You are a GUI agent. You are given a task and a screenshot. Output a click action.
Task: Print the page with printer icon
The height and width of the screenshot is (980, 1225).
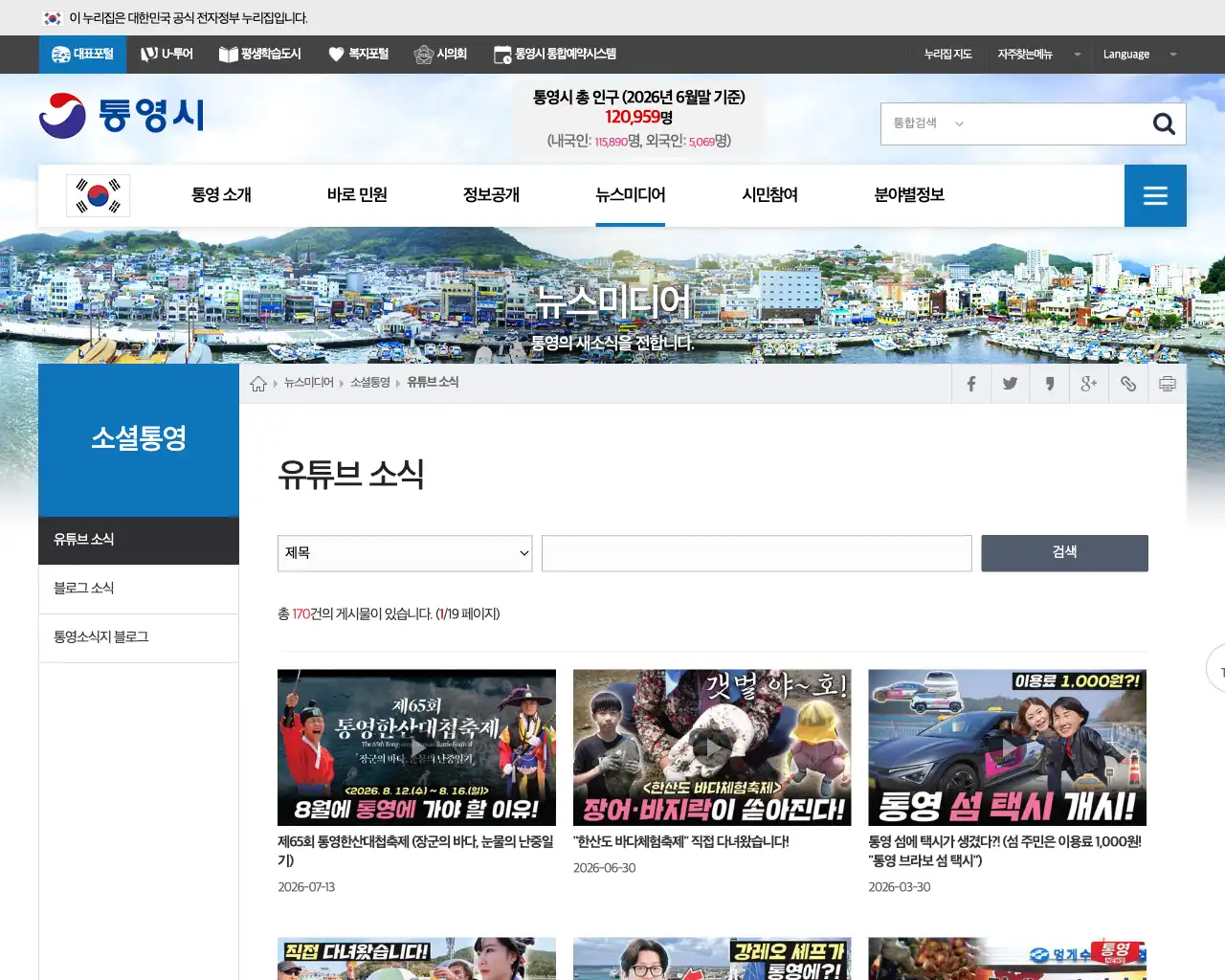tap(1168, 384)
